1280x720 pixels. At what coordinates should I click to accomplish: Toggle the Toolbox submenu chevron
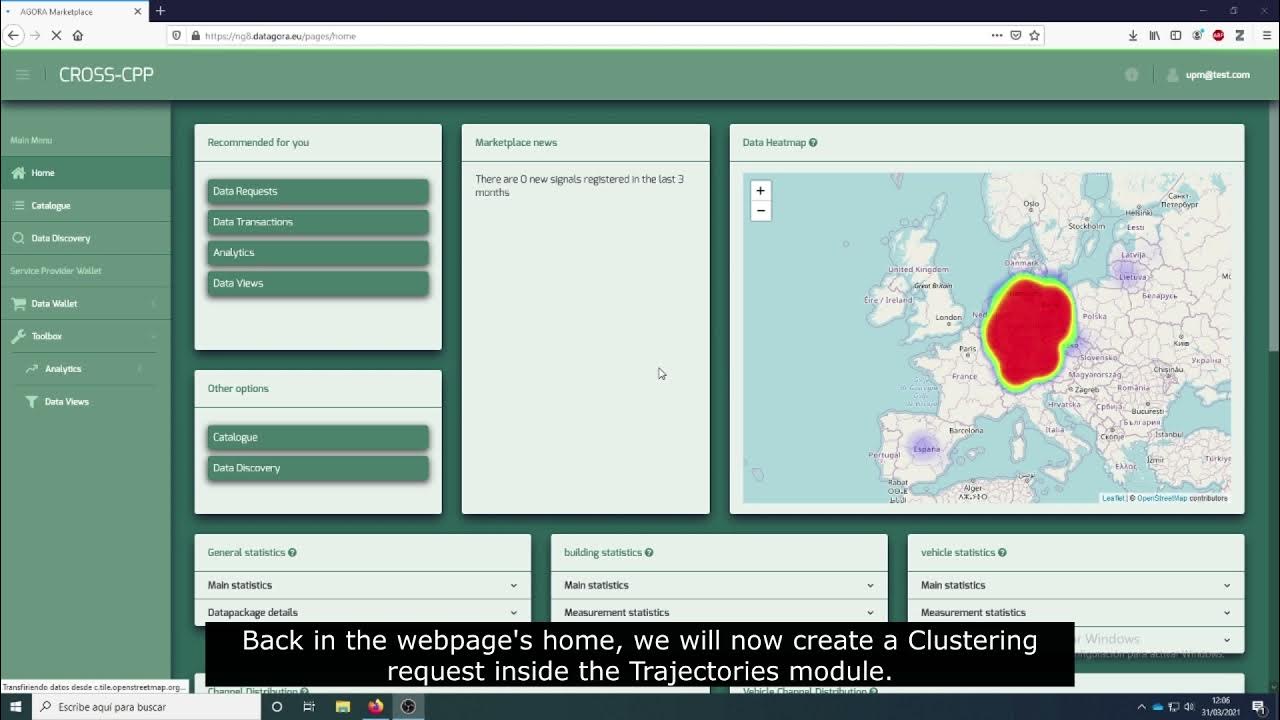152,336
